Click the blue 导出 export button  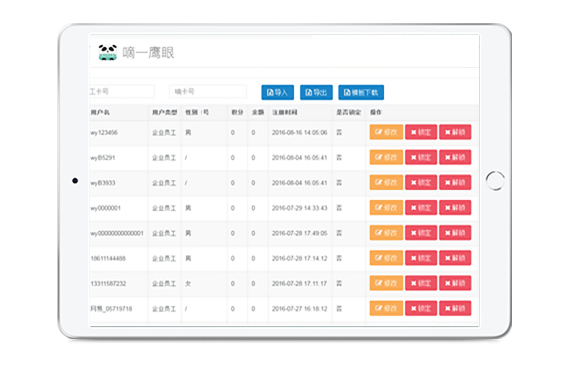pyautogui.click(x=316, y=92)
